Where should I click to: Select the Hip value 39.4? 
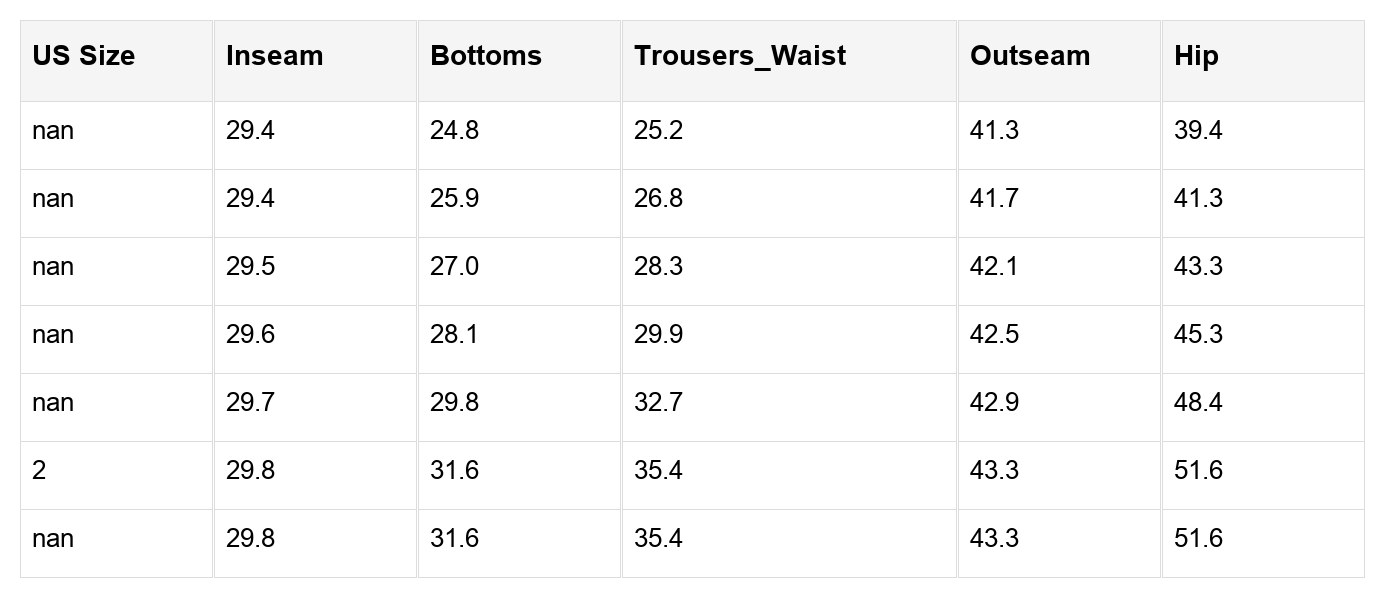click(x=1199, y=131)
